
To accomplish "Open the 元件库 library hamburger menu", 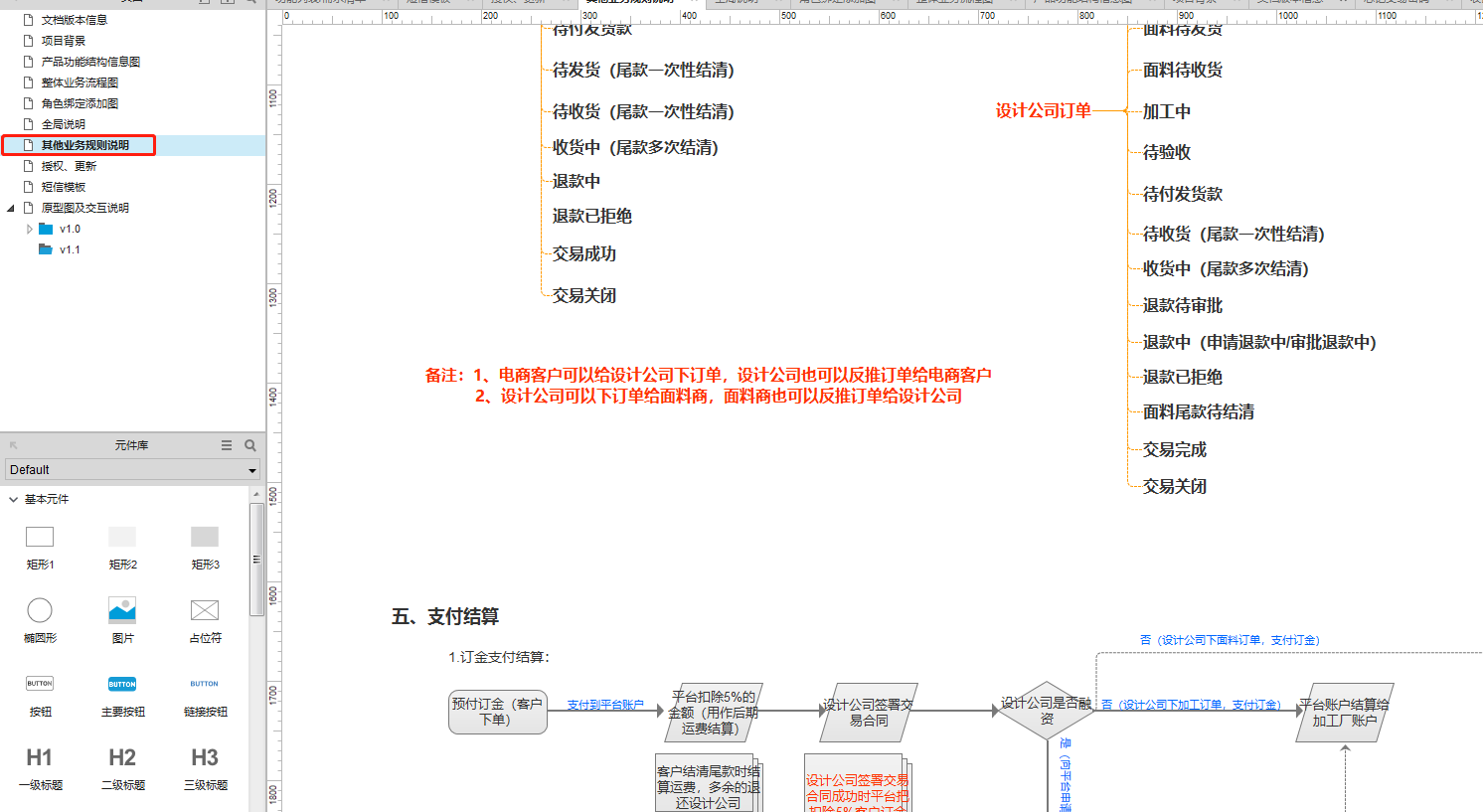I will (x=227, y=445).
